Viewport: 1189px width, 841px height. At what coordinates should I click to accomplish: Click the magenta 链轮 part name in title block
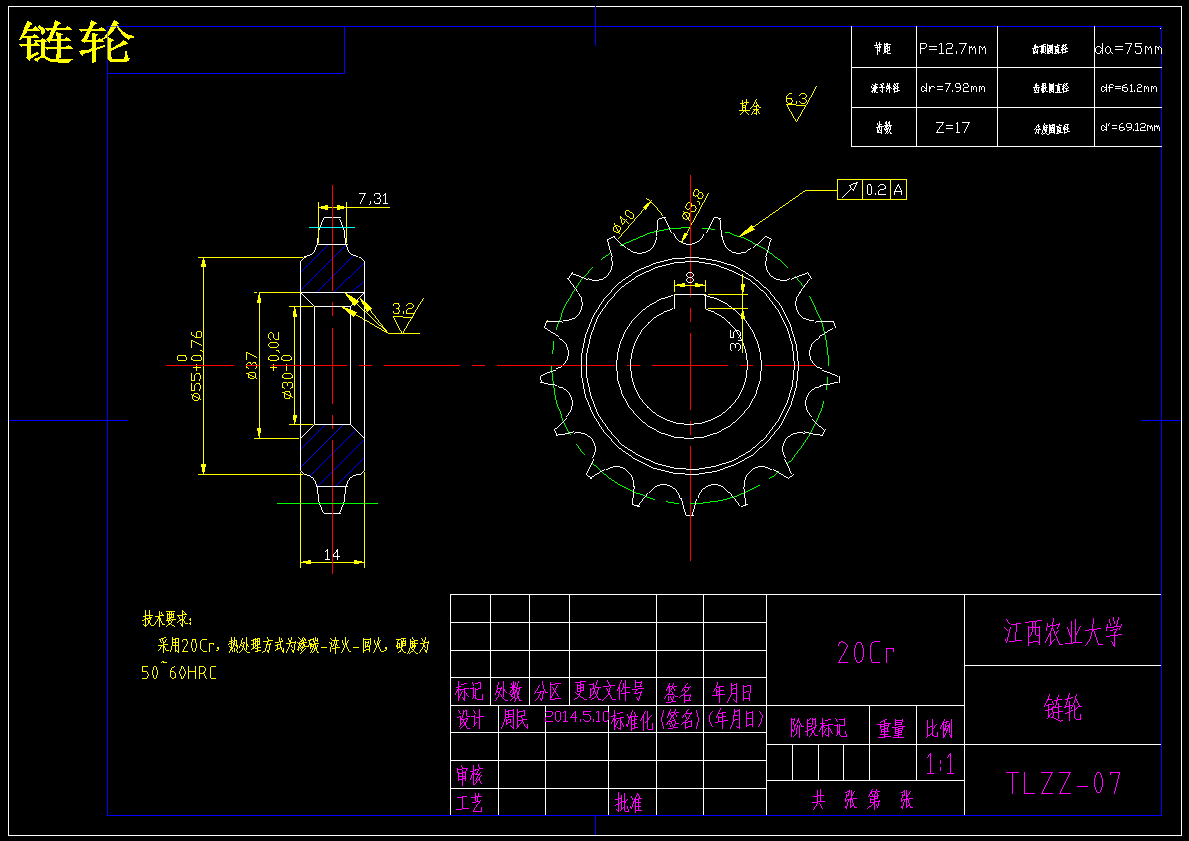click(1063, 708)
